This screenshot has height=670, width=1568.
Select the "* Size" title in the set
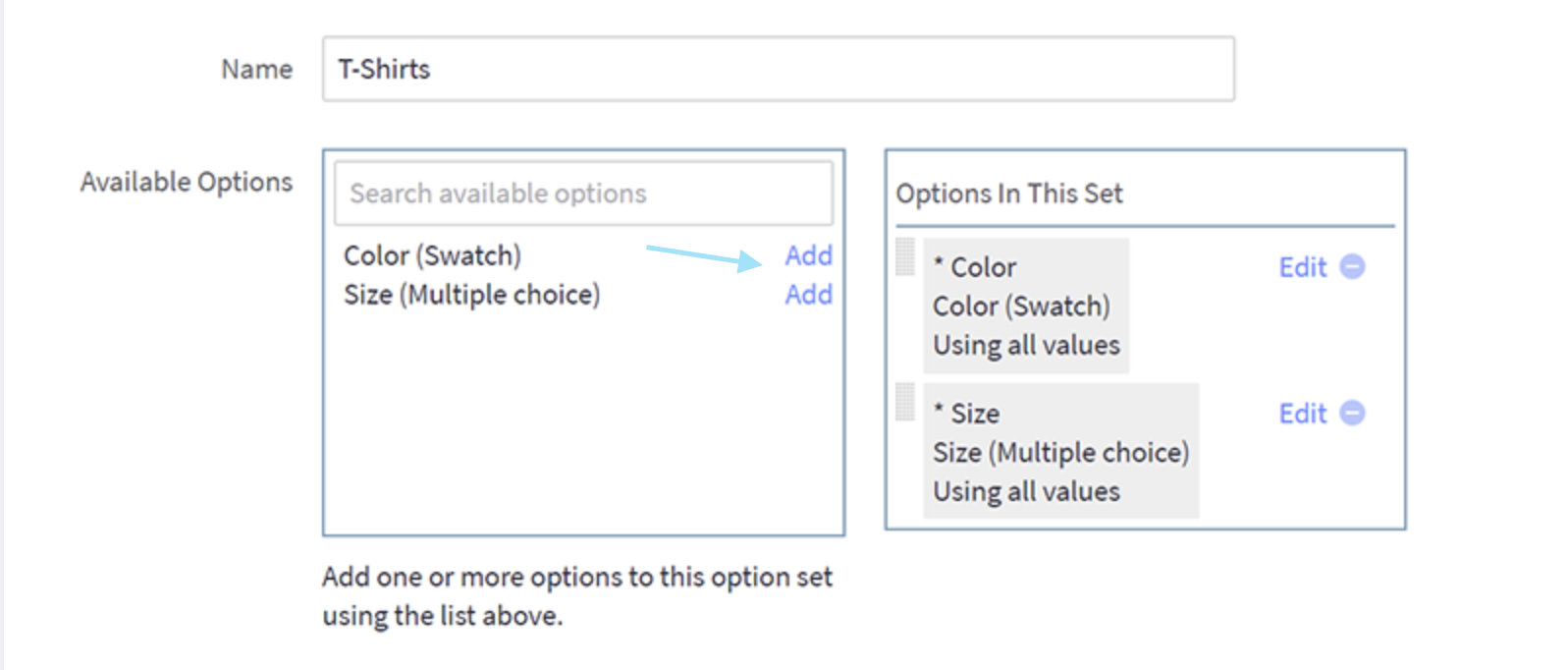(966, 414)
